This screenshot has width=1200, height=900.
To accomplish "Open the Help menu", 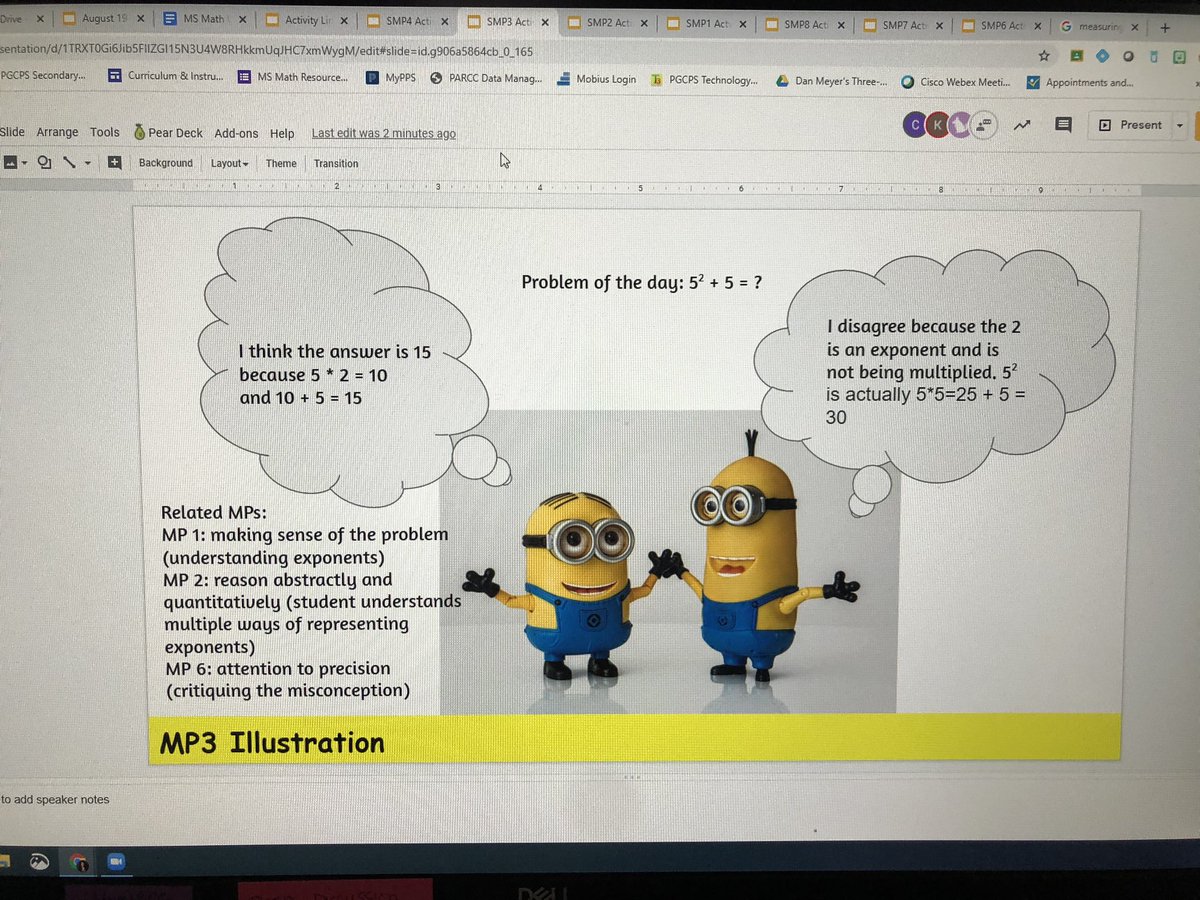I will click(282, 133).
